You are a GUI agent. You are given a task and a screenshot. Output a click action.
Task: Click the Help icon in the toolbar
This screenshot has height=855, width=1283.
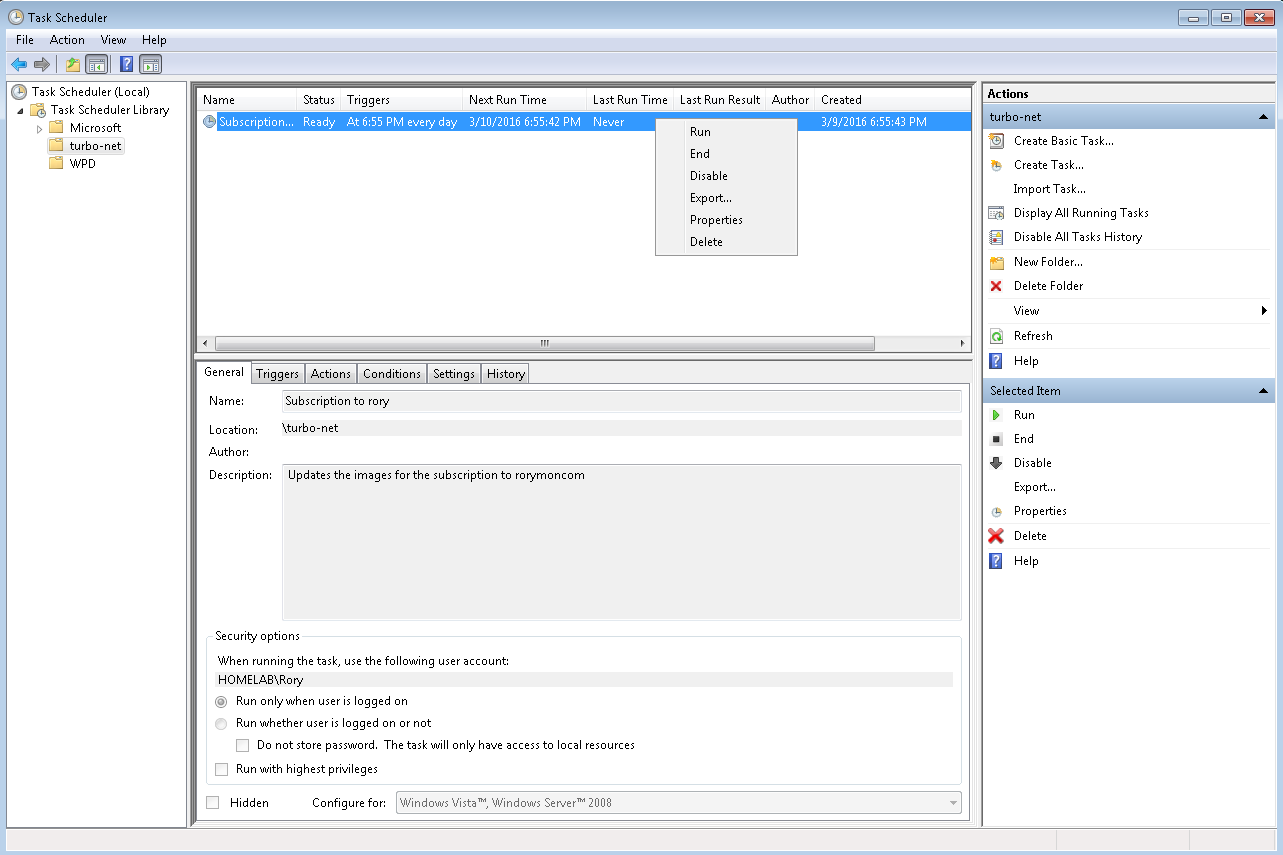(x=125, y=63)
